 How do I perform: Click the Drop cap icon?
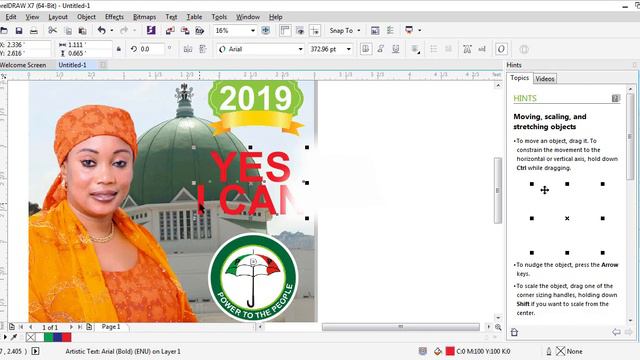coord(448,49)
